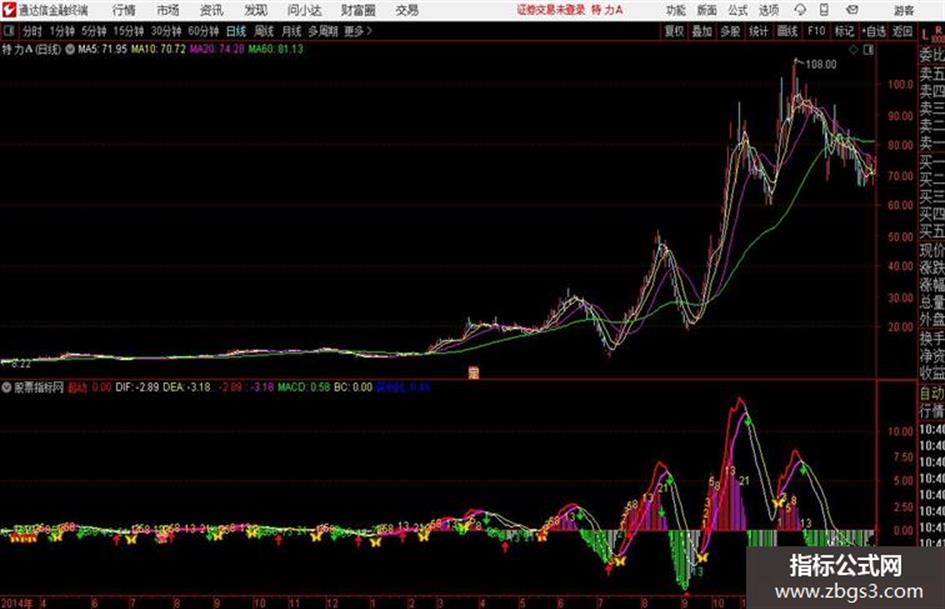This screenshot has height=609, width=945.
Task: Click the MA60: 81.13 indicator value
Action: point(275,49)
